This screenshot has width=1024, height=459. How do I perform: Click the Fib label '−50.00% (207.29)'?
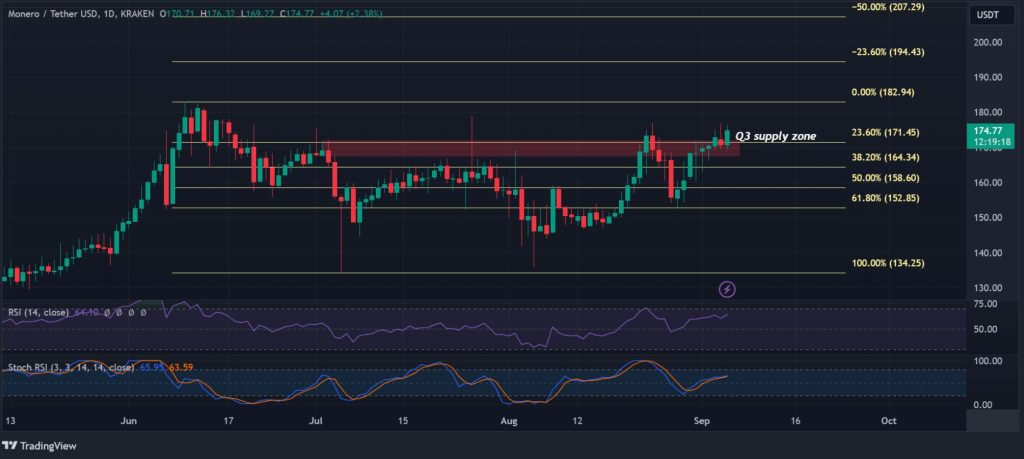tap(887, 7)
